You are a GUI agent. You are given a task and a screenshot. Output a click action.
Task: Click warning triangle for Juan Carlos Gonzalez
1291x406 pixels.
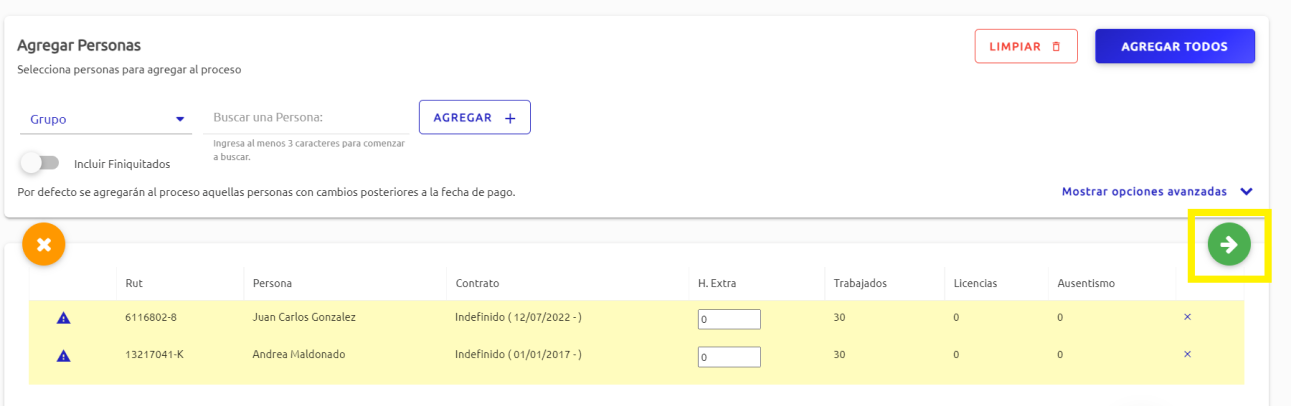tap(63, 318)
